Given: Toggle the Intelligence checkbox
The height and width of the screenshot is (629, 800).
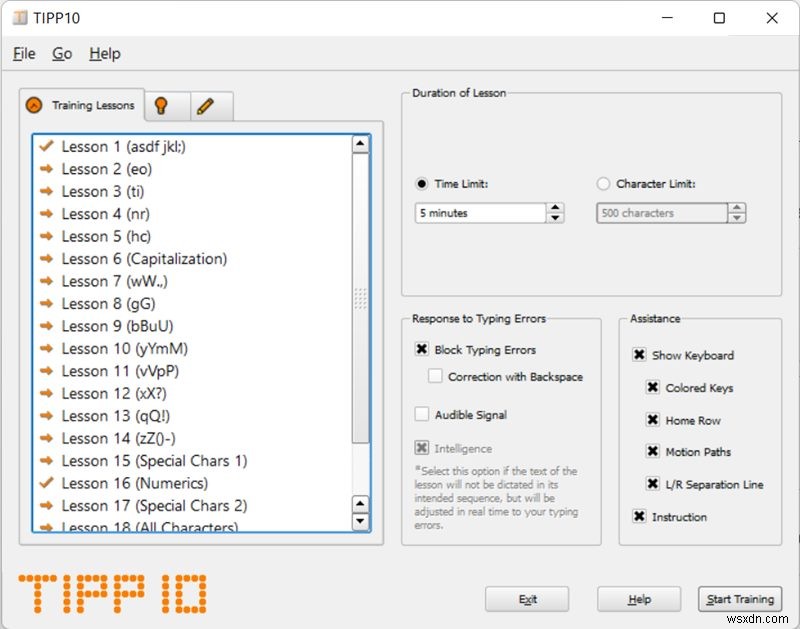Looking at the screenshot, I should coord(422,448).
